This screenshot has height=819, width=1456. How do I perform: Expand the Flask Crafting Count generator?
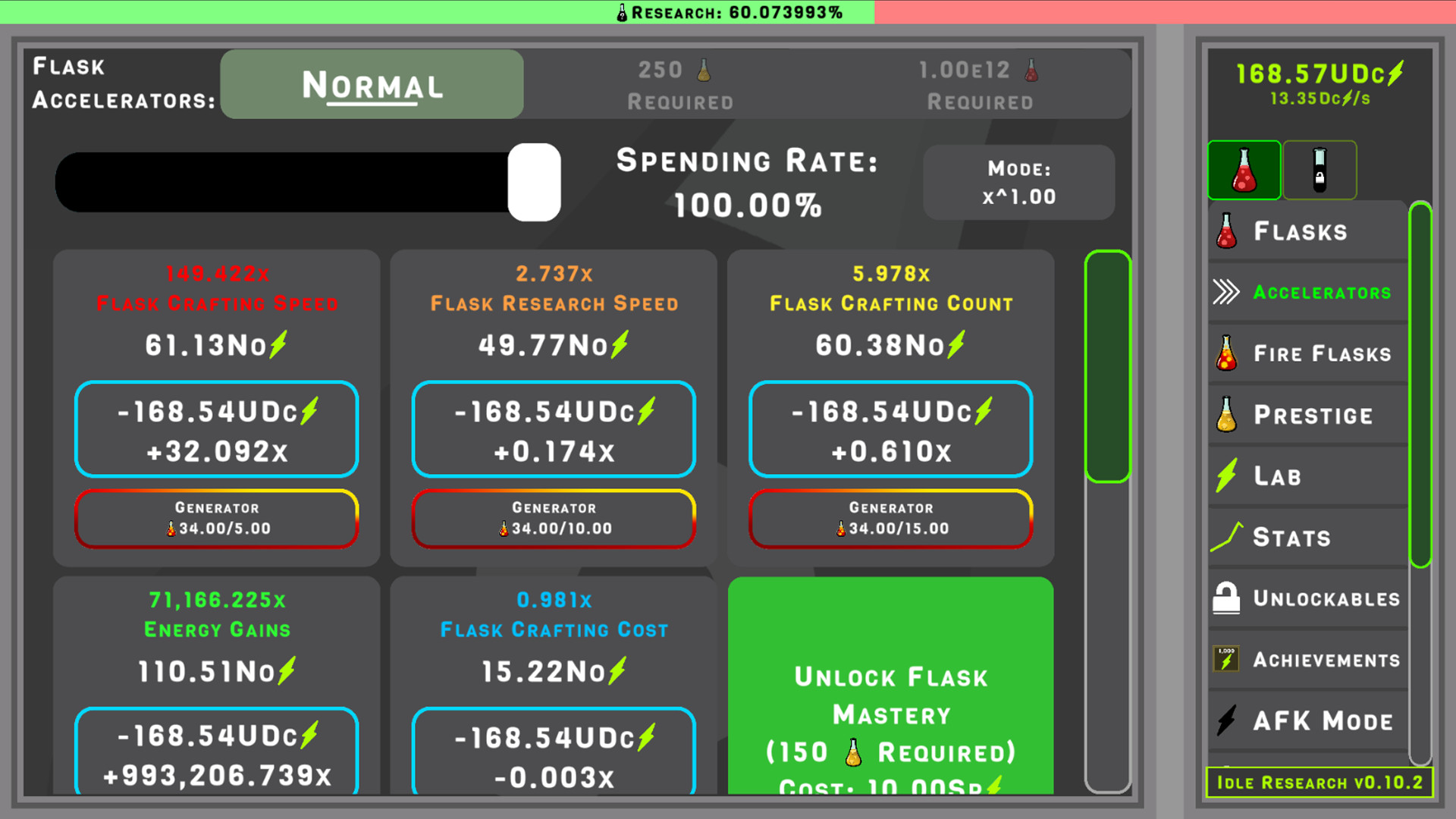pos(890,517)
